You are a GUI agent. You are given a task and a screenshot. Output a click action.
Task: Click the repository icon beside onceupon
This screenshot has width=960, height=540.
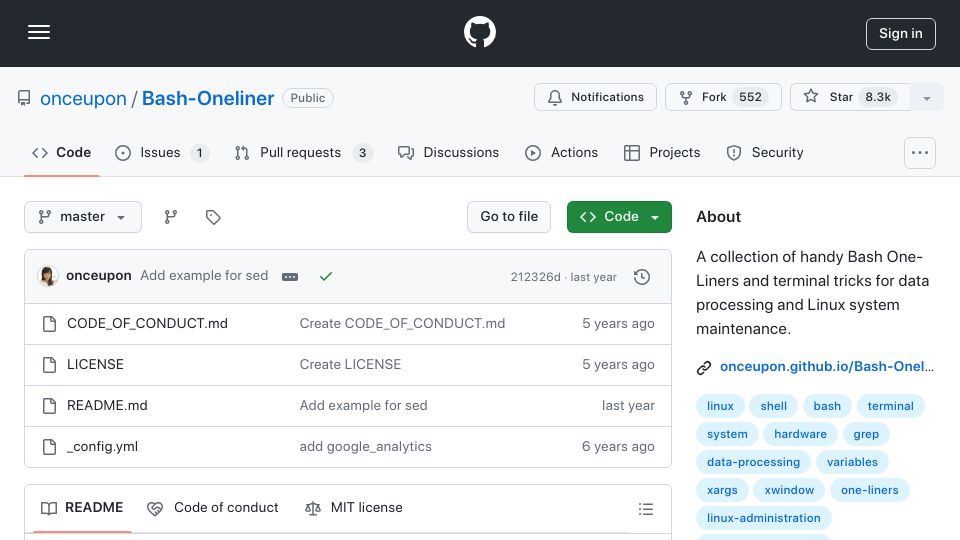(24, 98)
